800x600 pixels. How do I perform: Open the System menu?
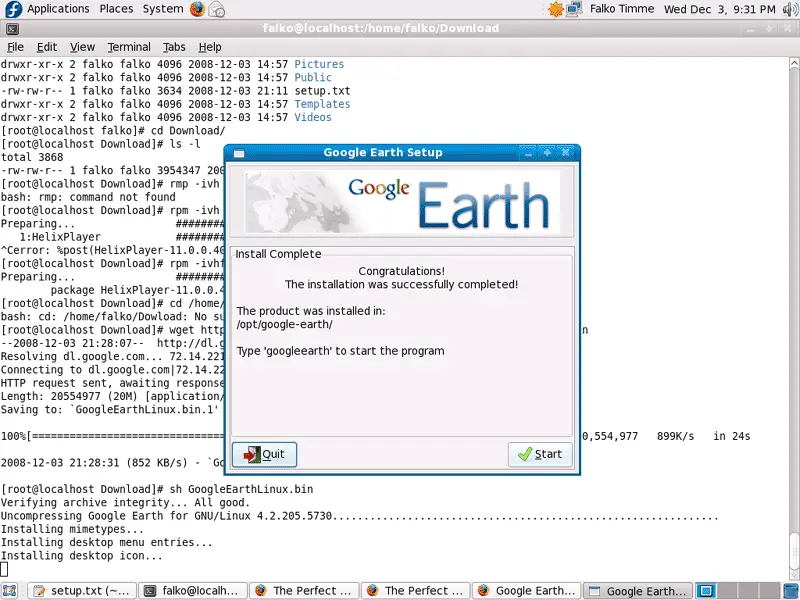[x=163, y=9]
